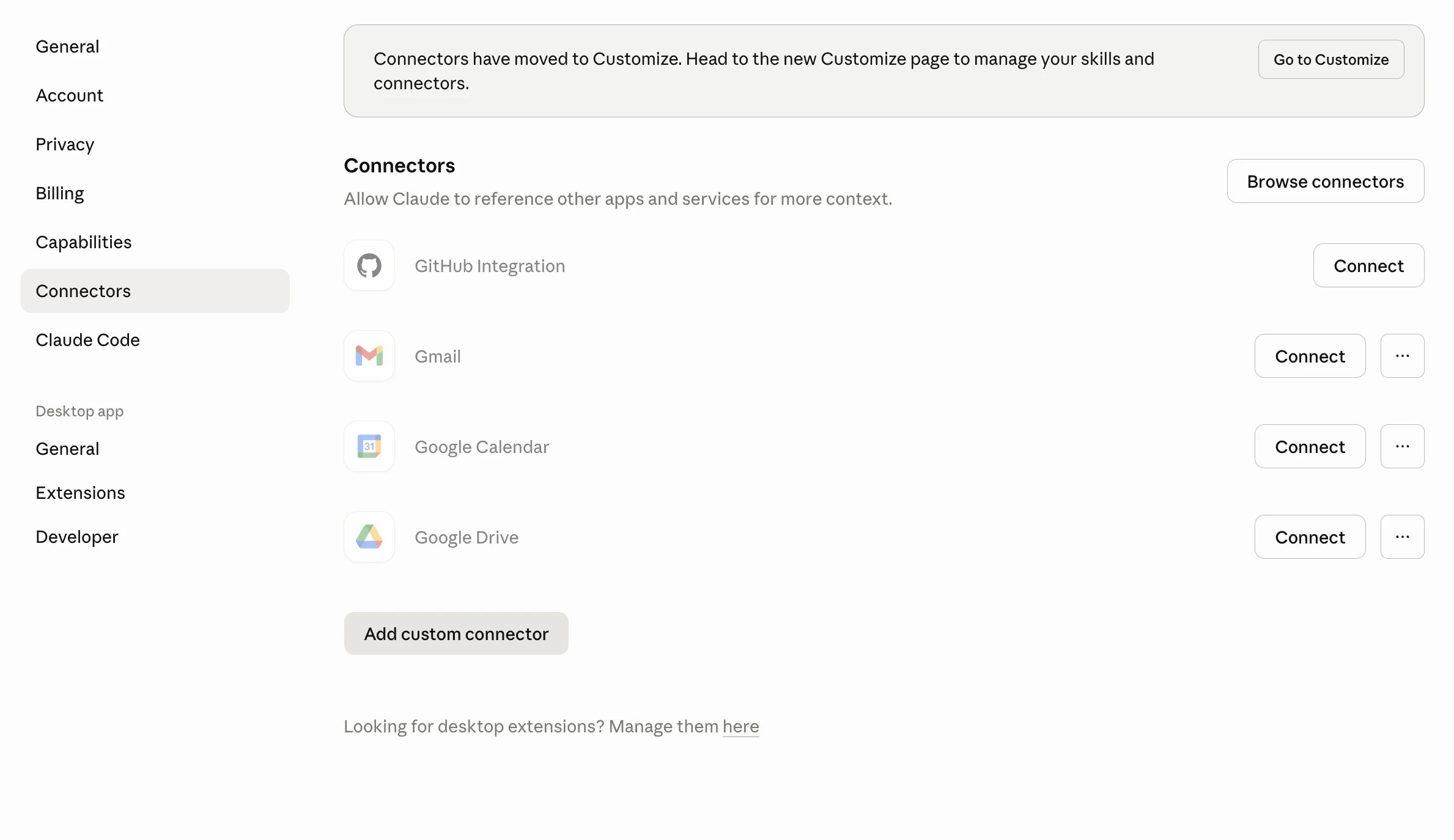Viewport: 1454px width, 840px height.
Task: Click Add custom connector
Action: pyautogui.click(x=456, y=633)
